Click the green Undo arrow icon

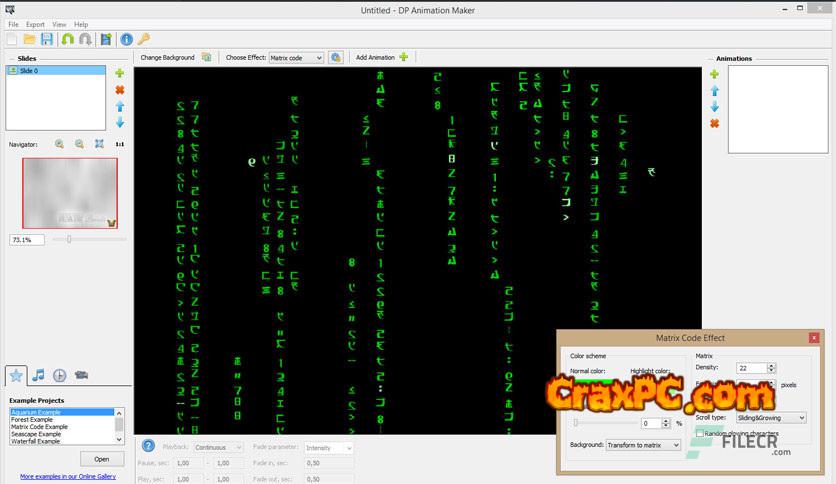(68, 39)
